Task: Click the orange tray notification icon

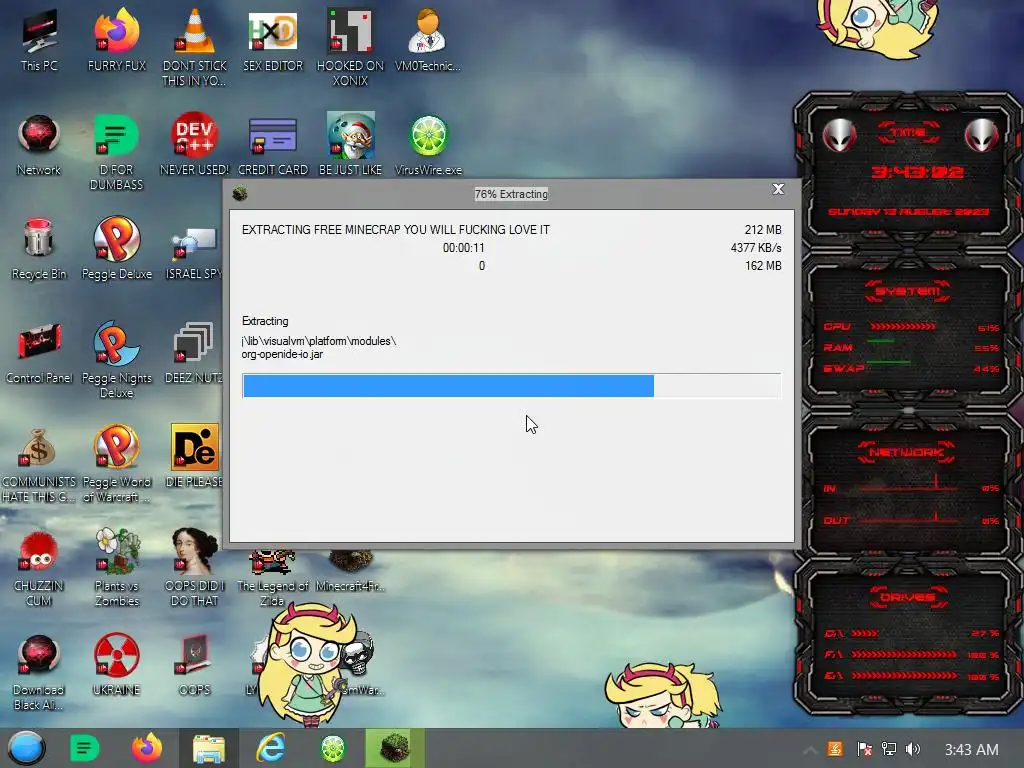Action: pos(835,748)
